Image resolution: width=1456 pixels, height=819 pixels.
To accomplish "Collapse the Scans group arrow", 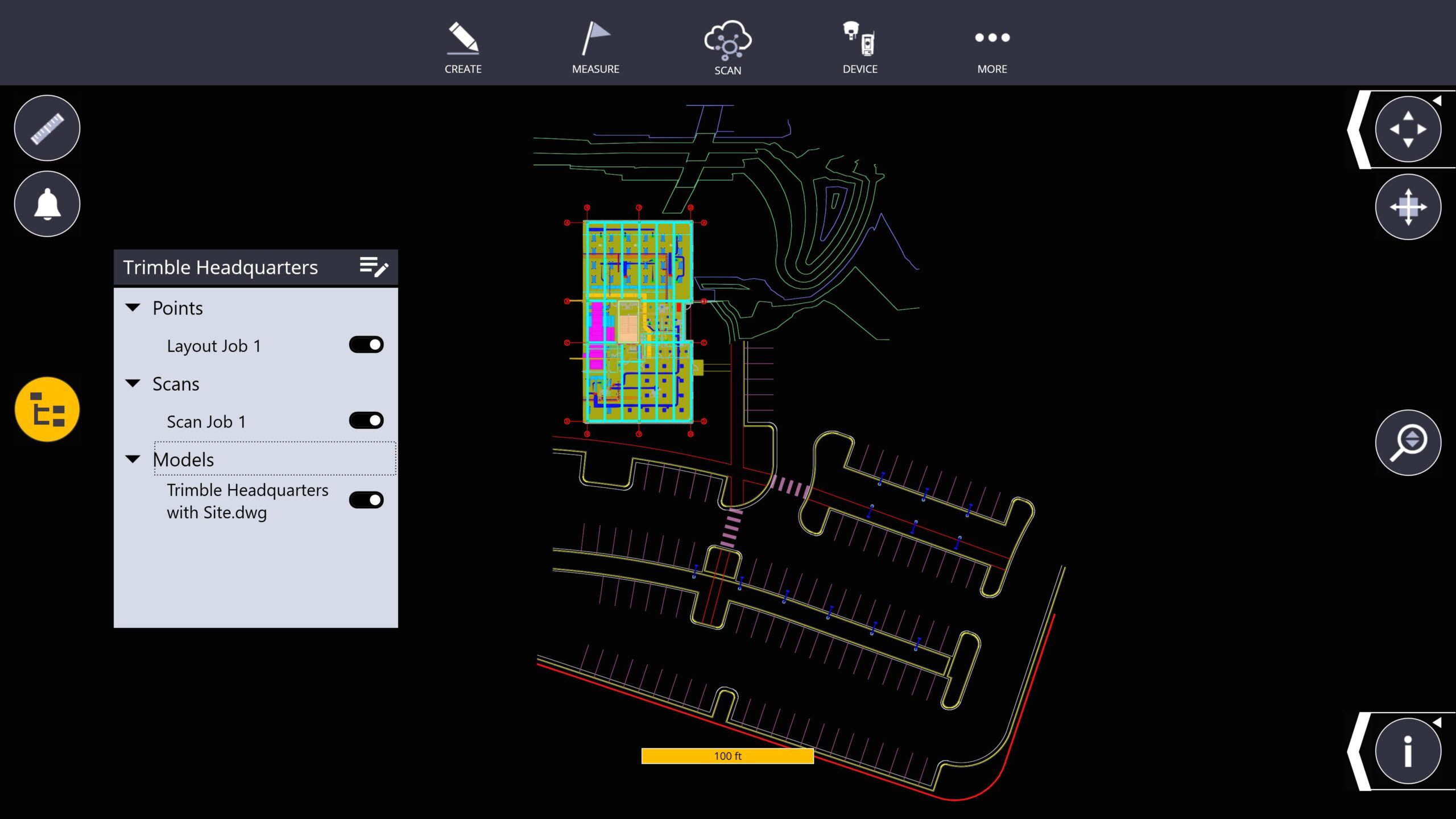I will (133, 383).
